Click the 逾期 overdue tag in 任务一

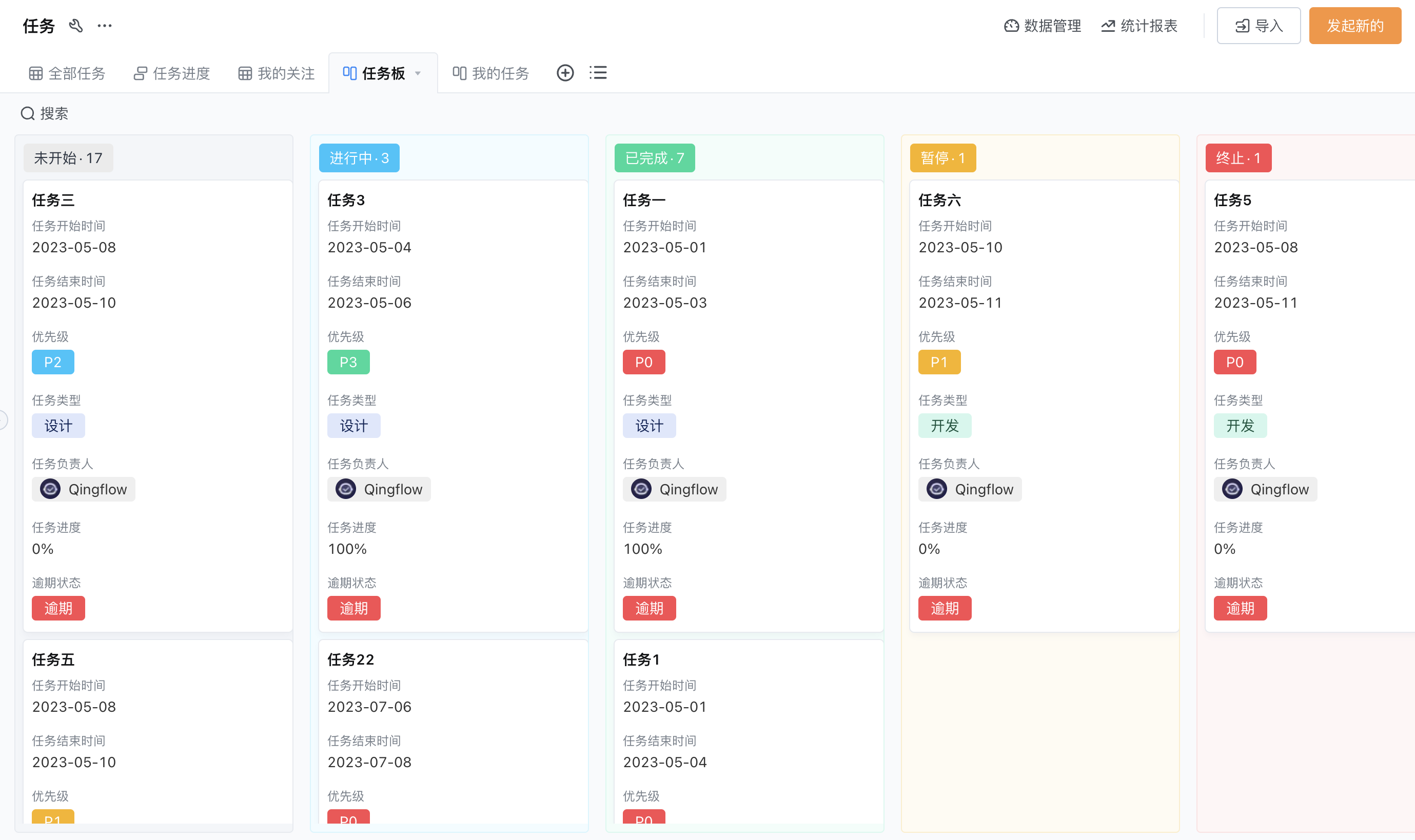pos(650,609)
